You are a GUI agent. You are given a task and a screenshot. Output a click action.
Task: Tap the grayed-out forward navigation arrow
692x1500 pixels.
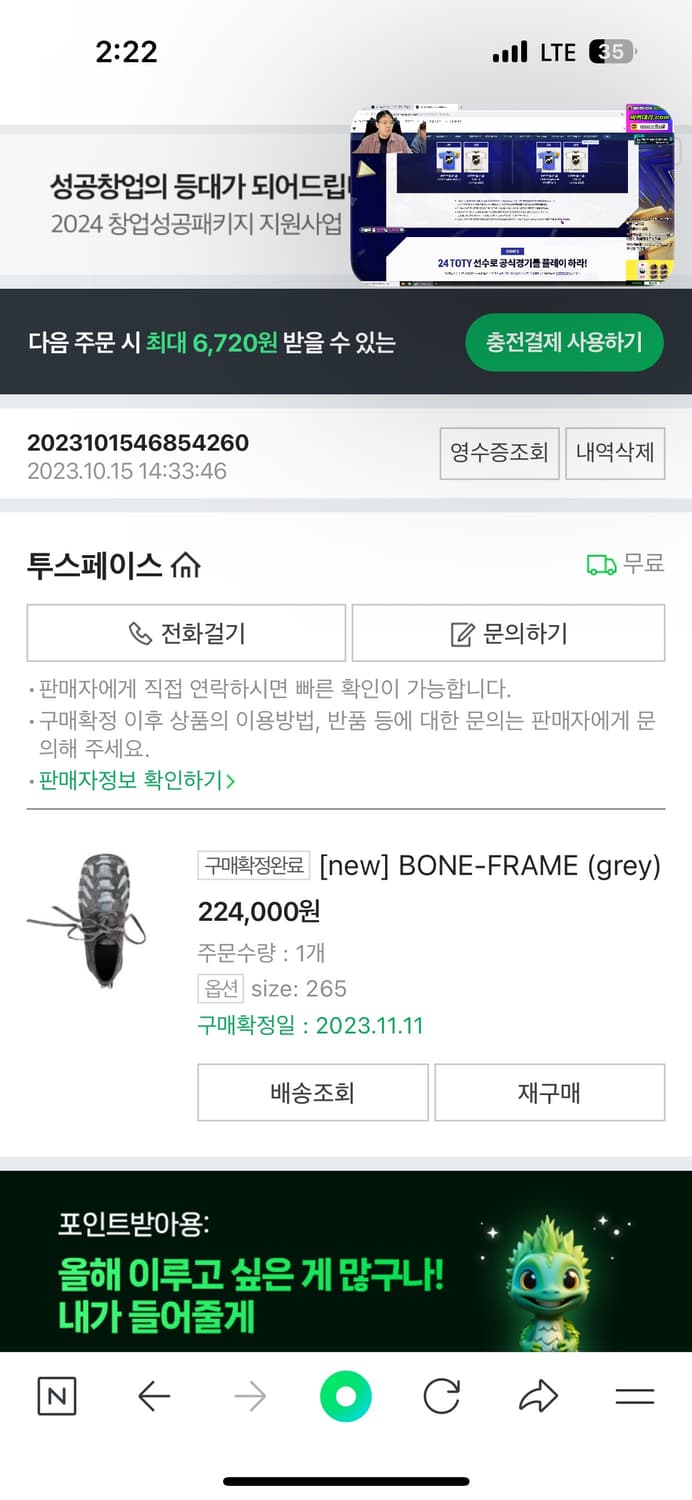[250, 1397]
